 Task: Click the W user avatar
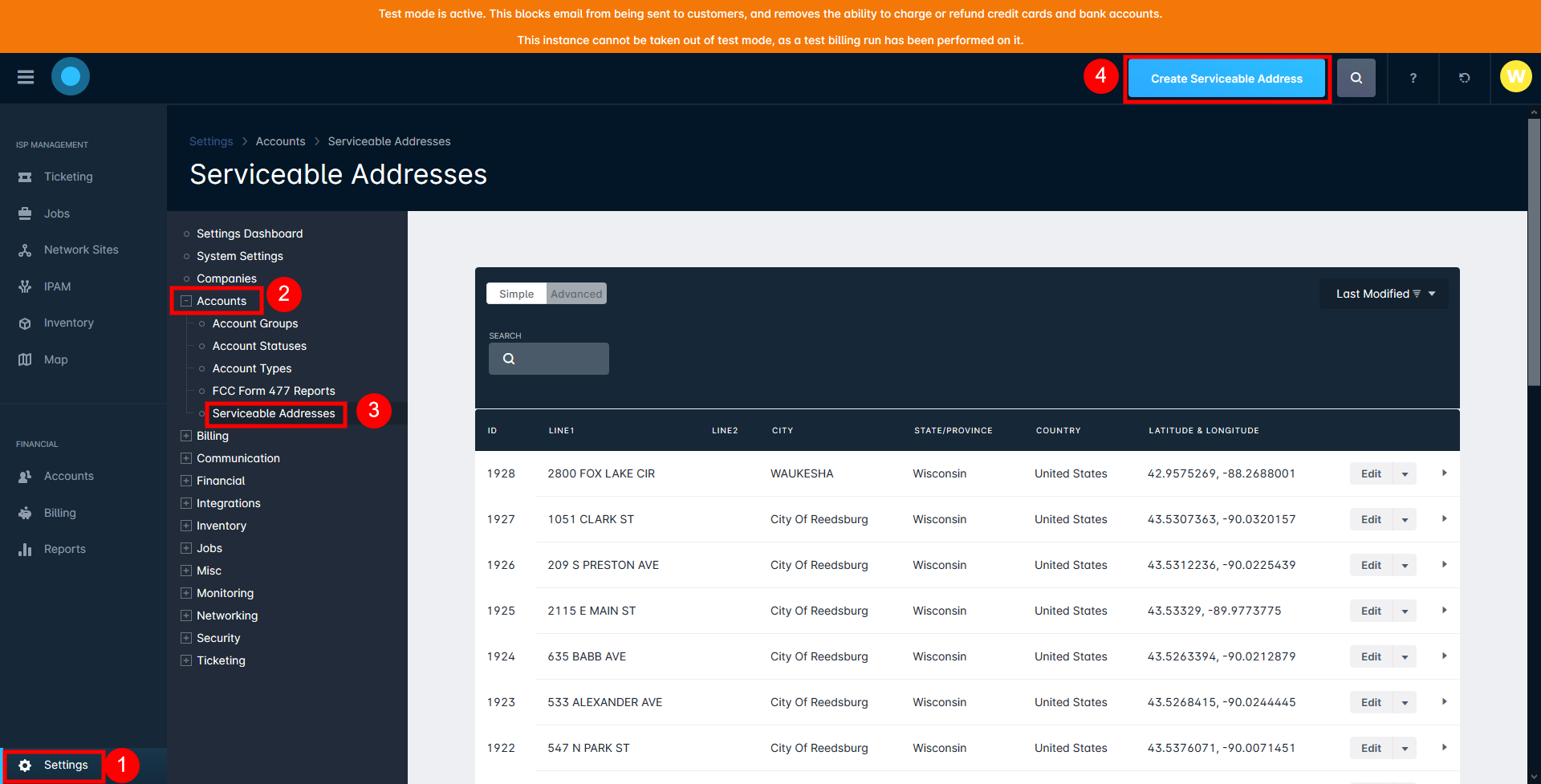[x=1516, y=76]
